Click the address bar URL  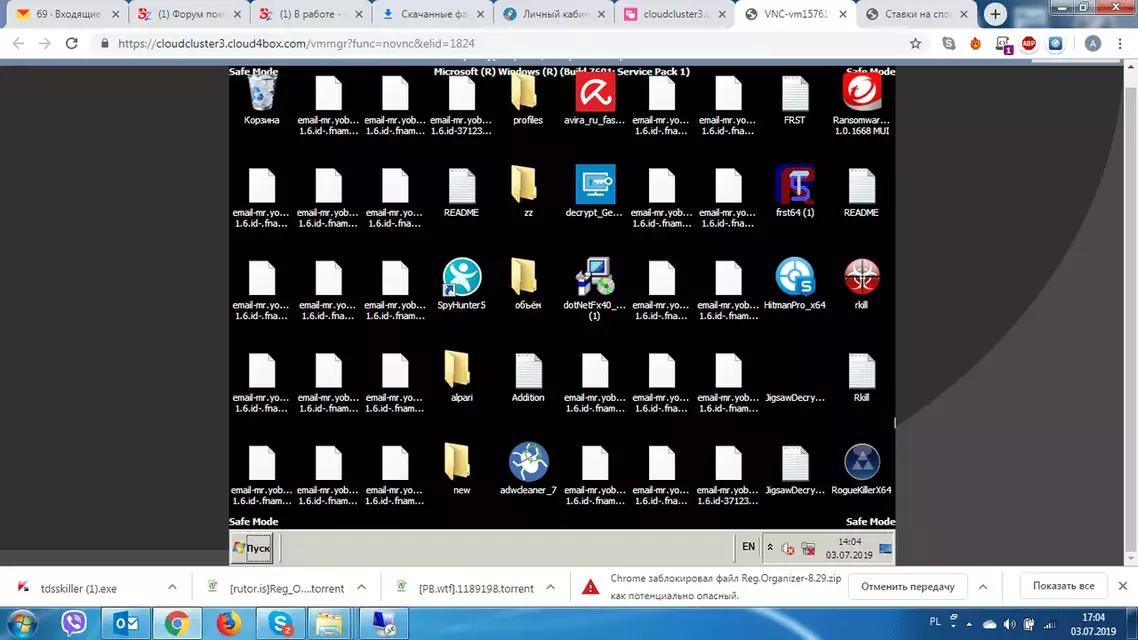(x=296, y=44)
